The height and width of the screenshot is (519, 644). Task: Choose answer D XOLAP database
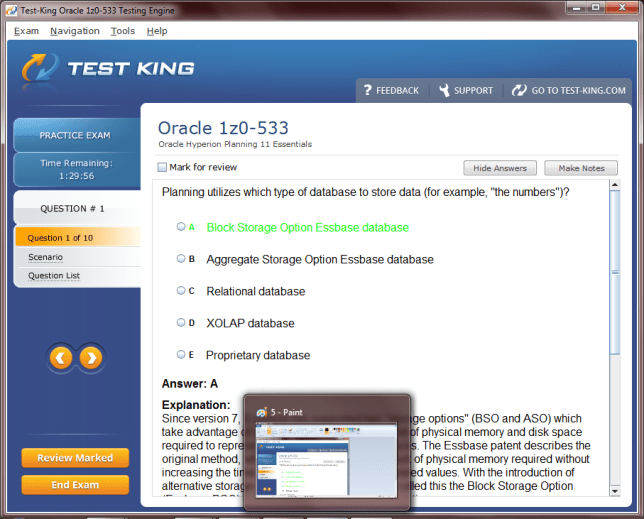(x=181, y=323)
